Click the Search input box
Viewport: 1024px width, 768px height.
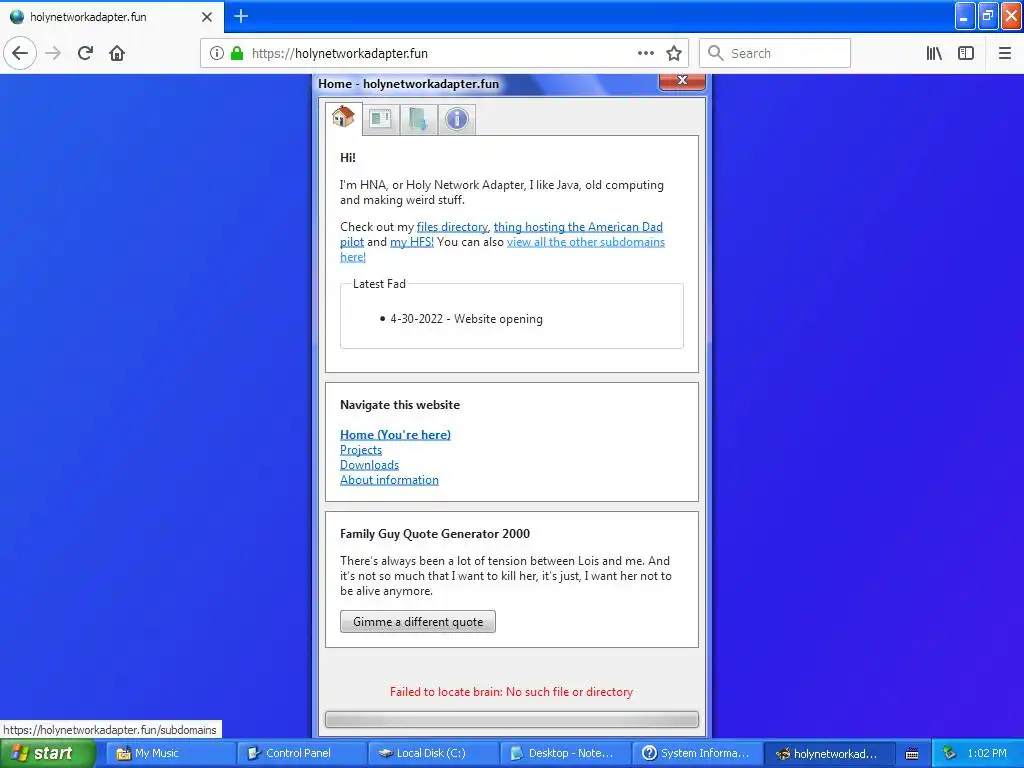(x=775, y=53)
